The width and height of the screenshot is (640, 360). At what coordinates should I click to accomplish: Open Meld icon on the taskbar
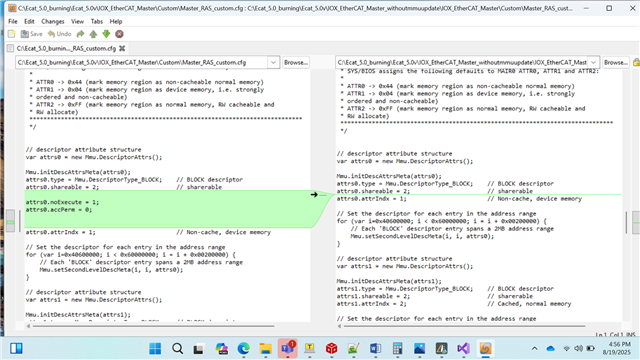point(485,349)
